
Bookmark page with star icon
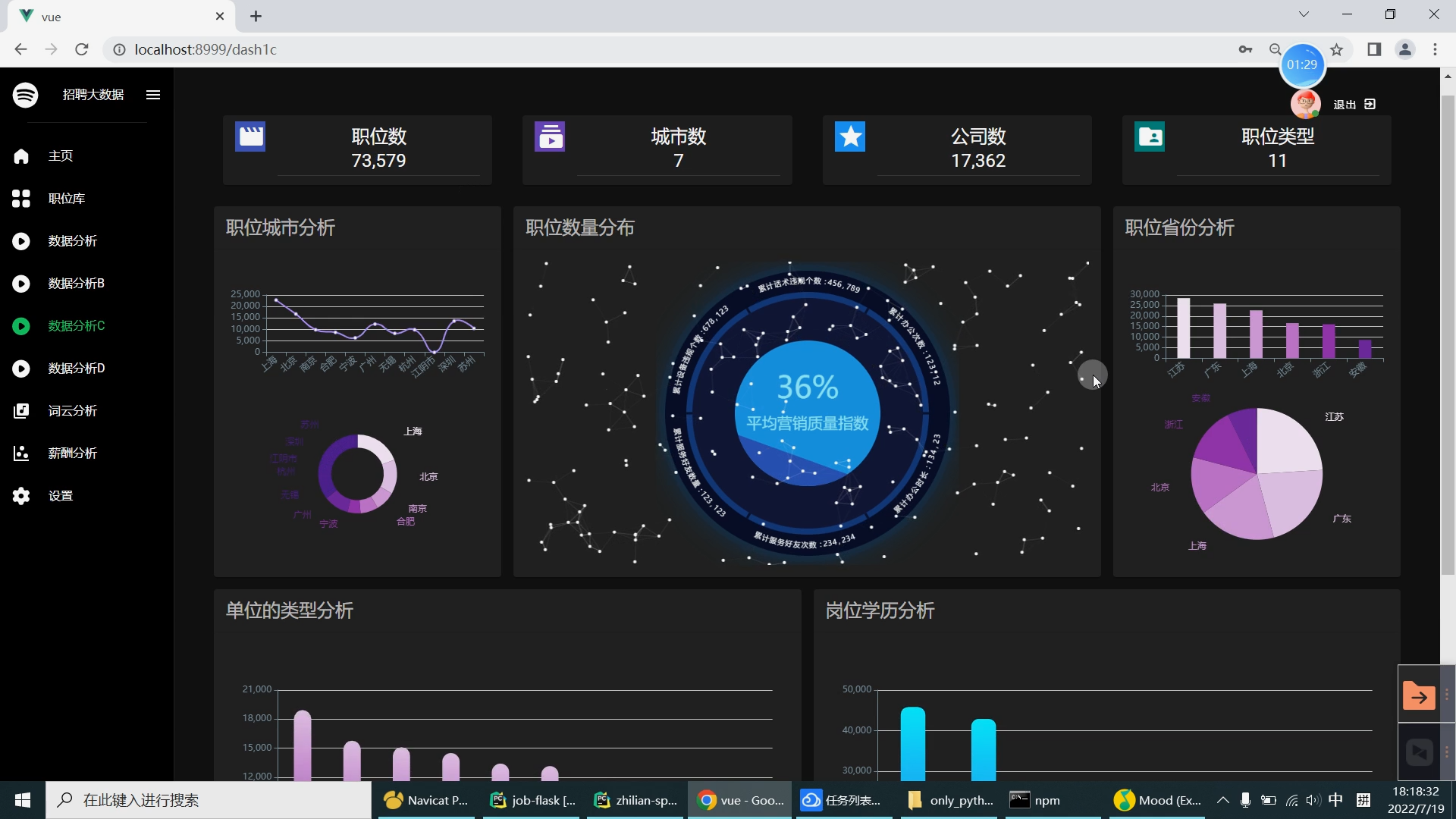pyautogui.click(x=1337, y=50)
